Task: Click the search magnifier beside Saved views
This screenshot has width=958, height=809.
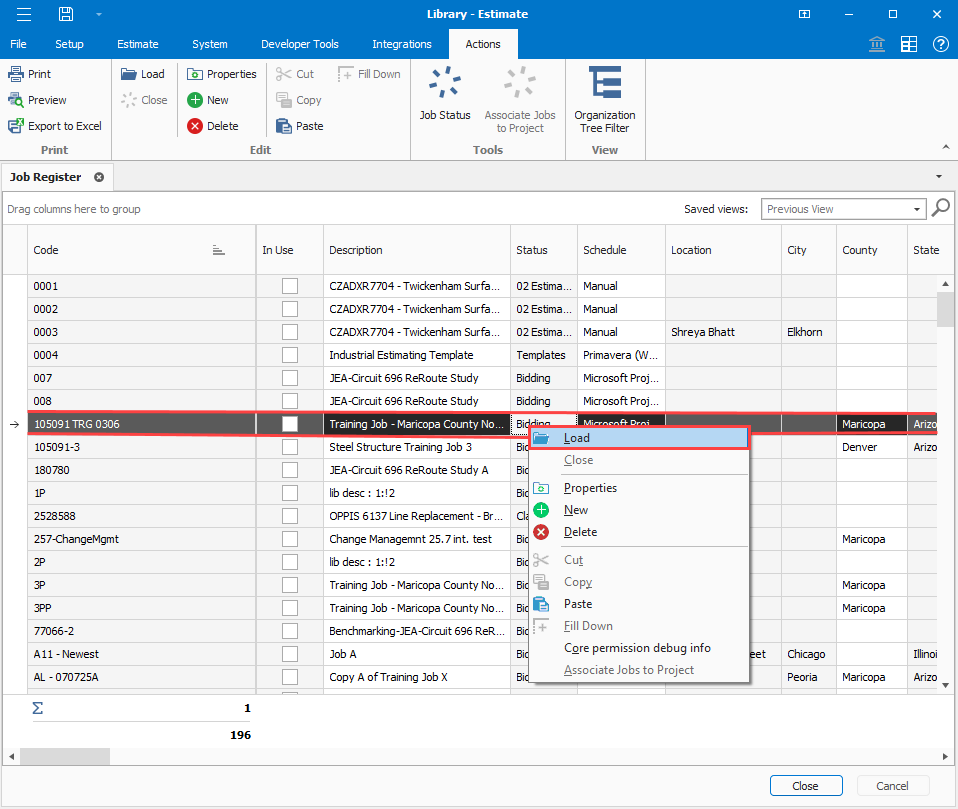Action: coord(940,209)
